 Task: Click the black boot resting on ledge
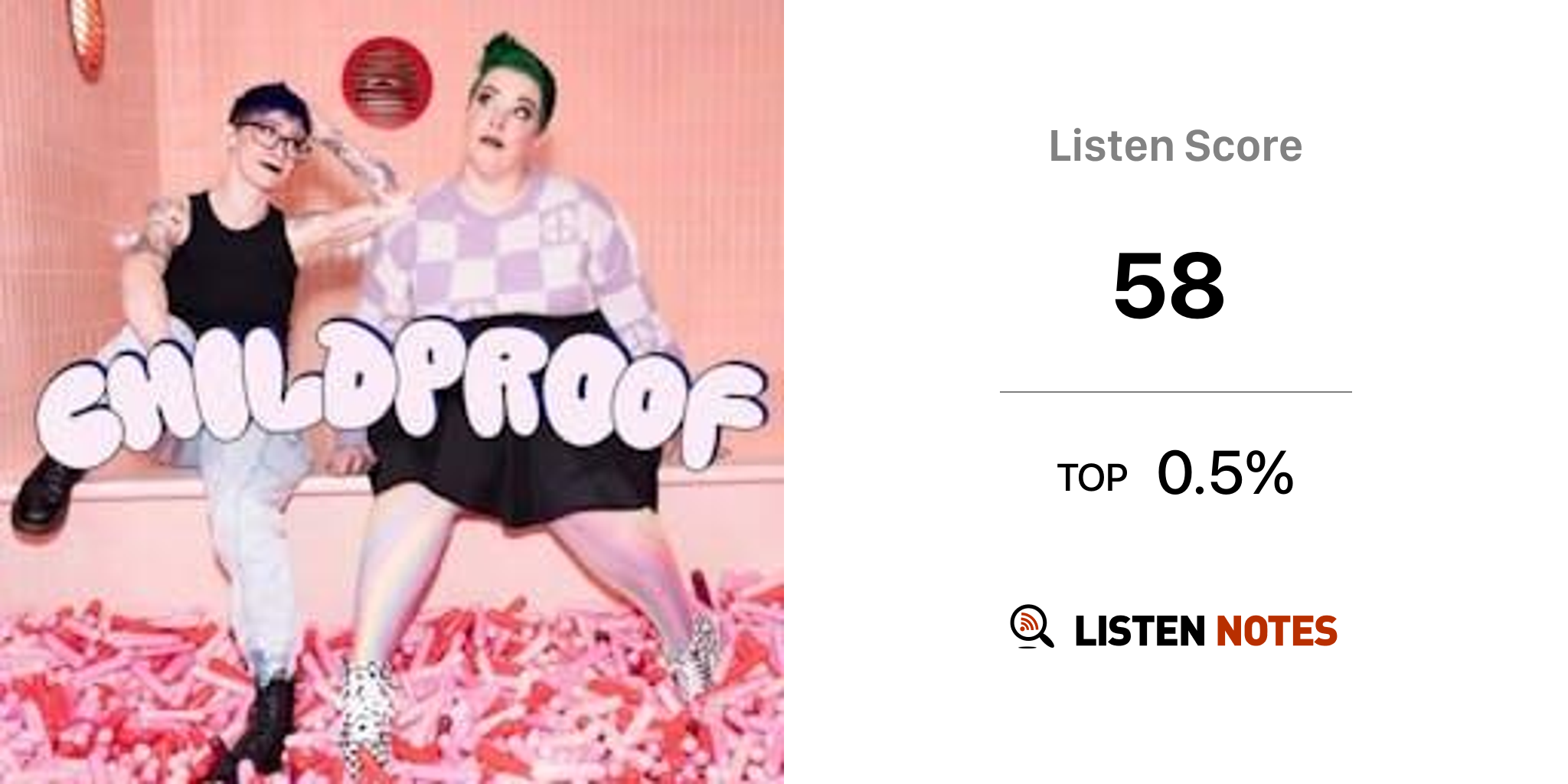[x=47, y=494]
